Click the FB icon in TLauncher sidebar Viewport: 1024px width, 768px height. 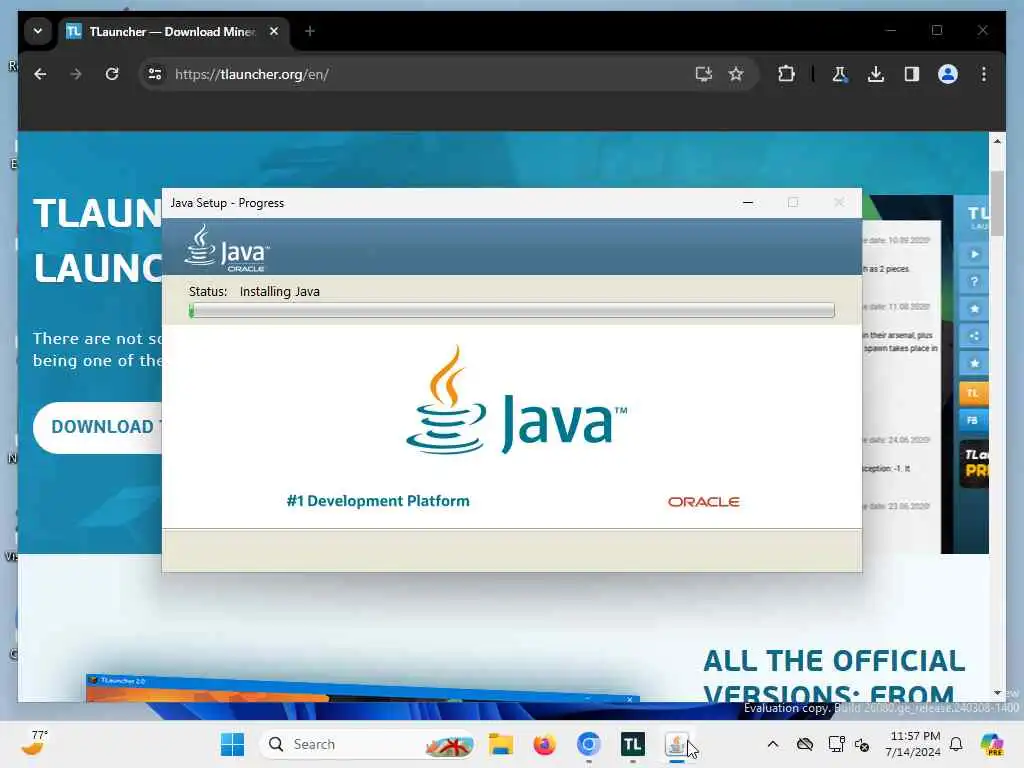[x=973, y=420]
